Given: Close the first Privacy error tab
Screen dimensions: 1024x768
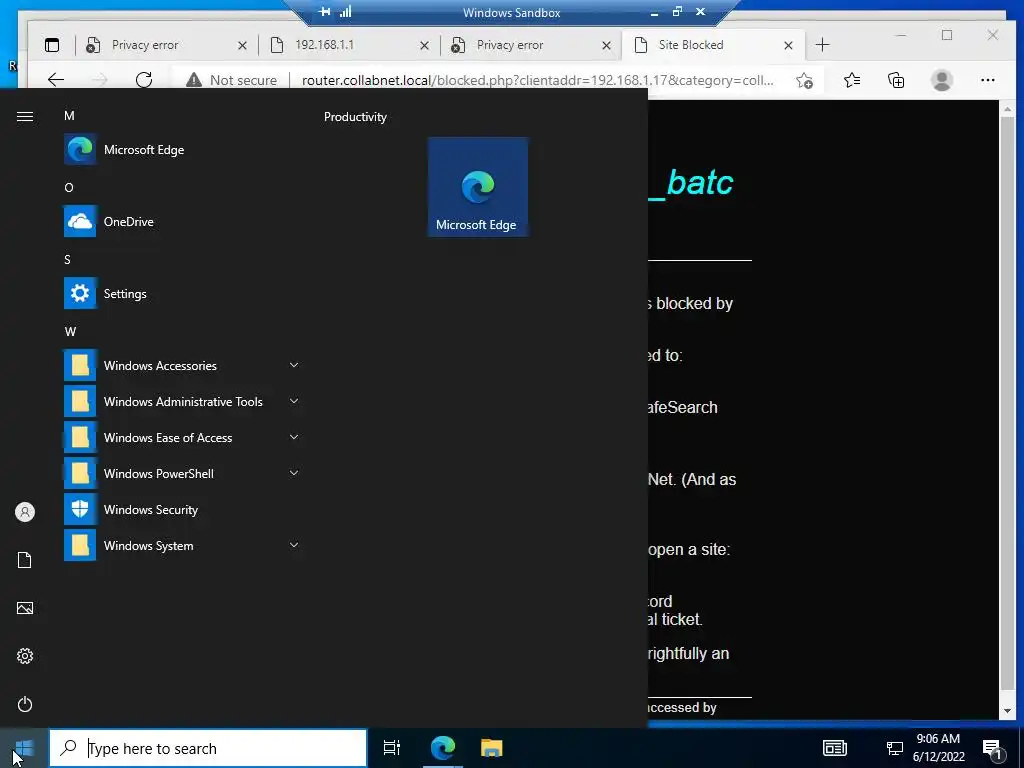Looking at the screenshot, I should pyautogui.click(x=242, y=46).
